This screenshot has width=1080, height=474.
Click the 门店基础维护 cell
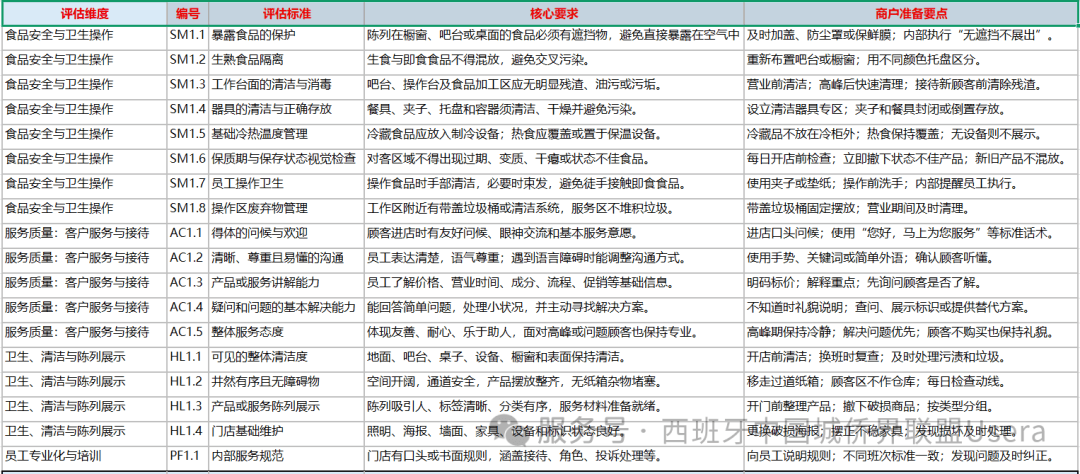287,431
